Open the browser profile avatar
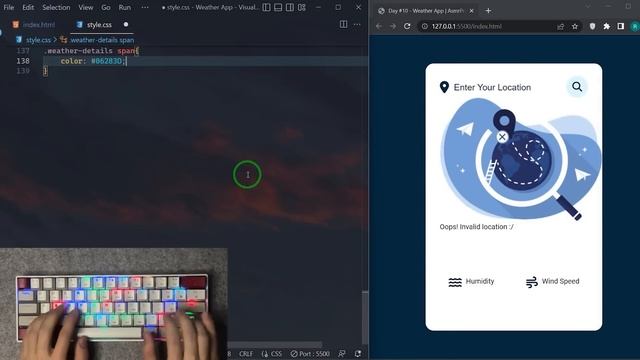Image resolution: width=640 pixels, height=360 pixels. tap(635, 26)
